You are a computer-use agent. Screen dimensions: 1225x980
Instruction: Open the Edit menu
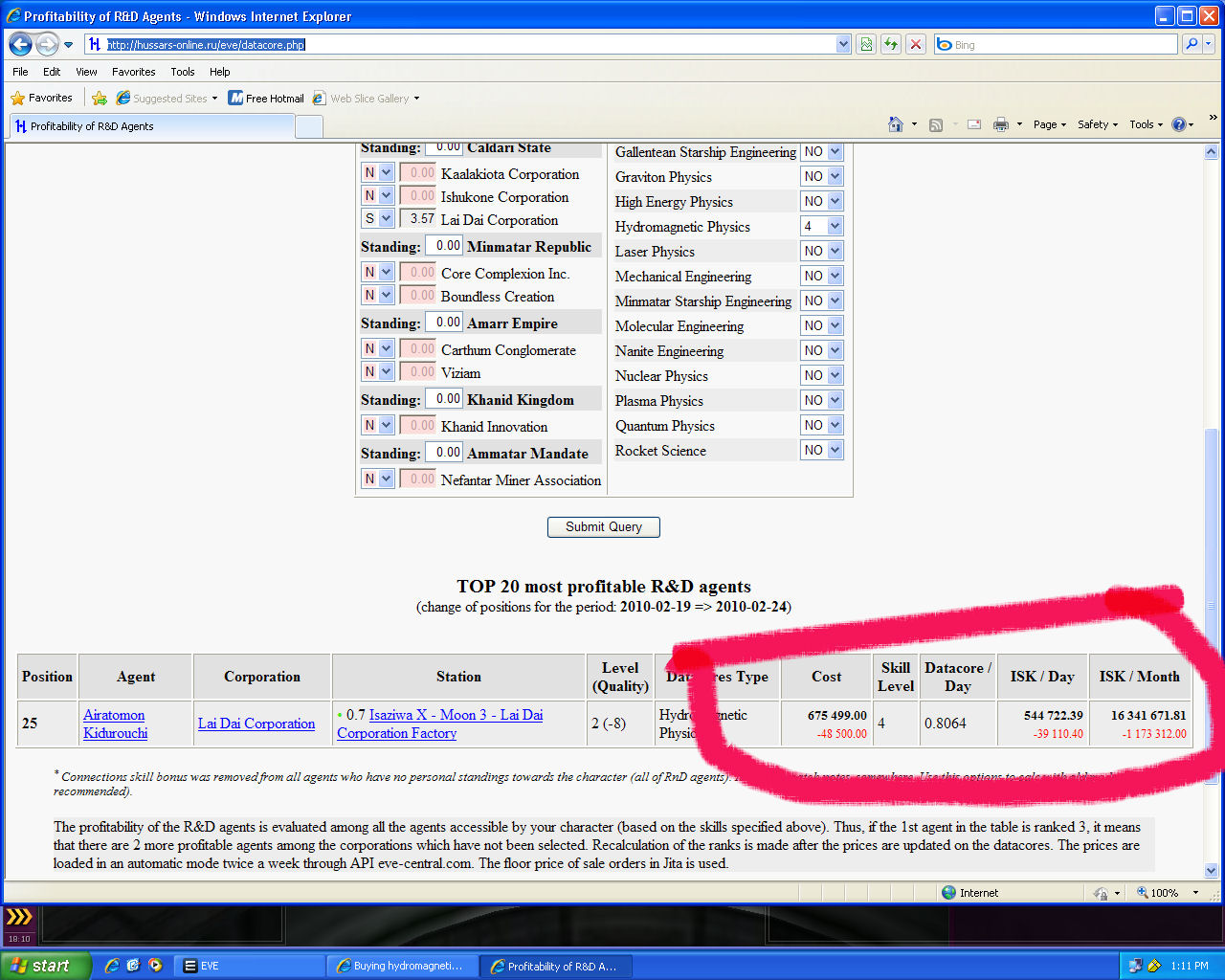point(52,72)
